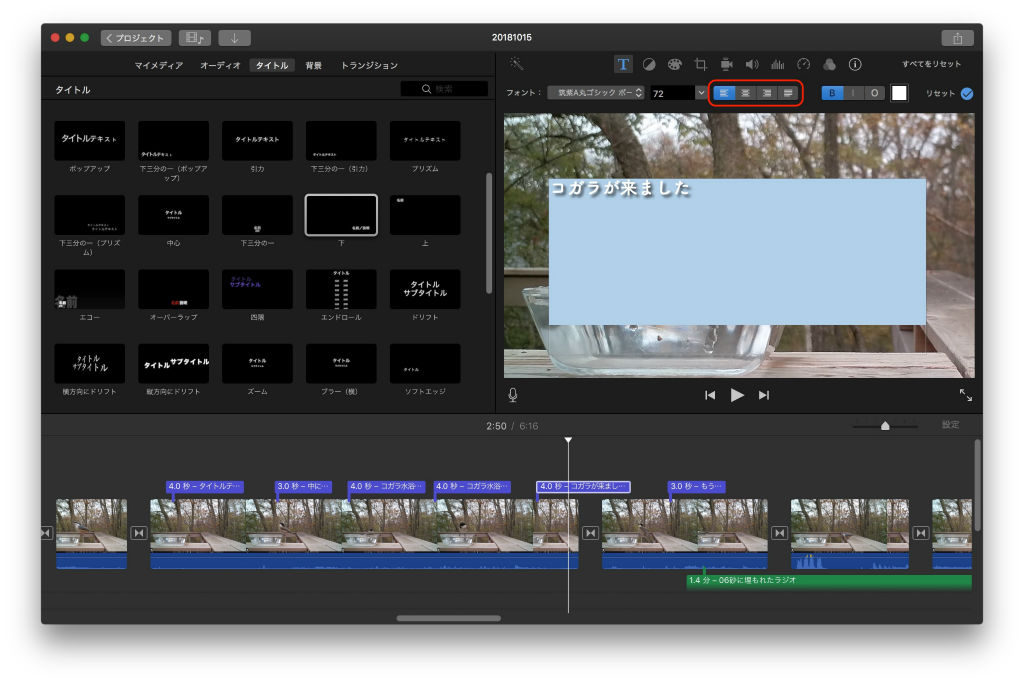Select the color correction palette icon

(x=675, y=64)
